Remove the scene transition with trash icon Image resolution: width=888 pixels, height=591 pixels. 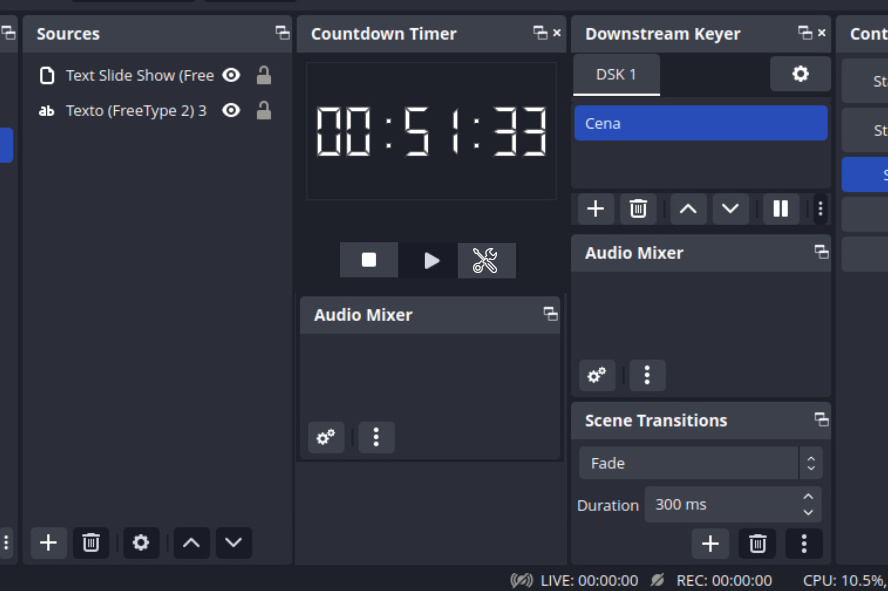point(757,544)
